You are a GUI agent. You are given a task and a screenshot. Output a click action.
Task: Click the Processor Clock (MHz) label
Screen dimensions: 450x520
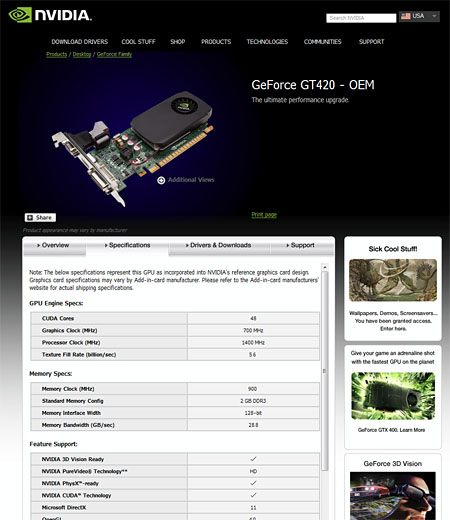pos(71,343)
